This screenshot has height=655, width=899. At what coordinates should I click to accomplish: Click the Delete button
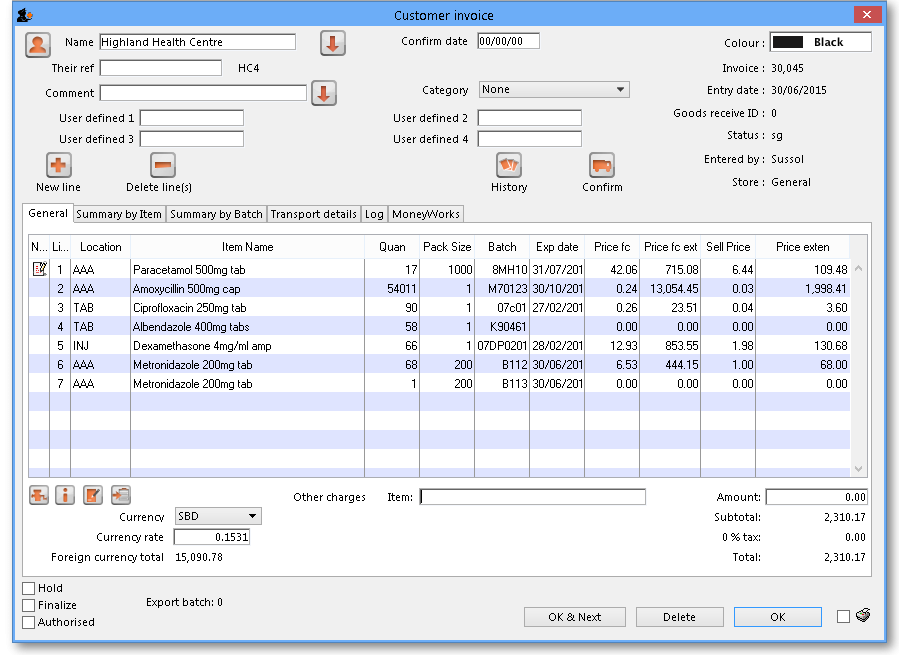(x=679, y=617)
